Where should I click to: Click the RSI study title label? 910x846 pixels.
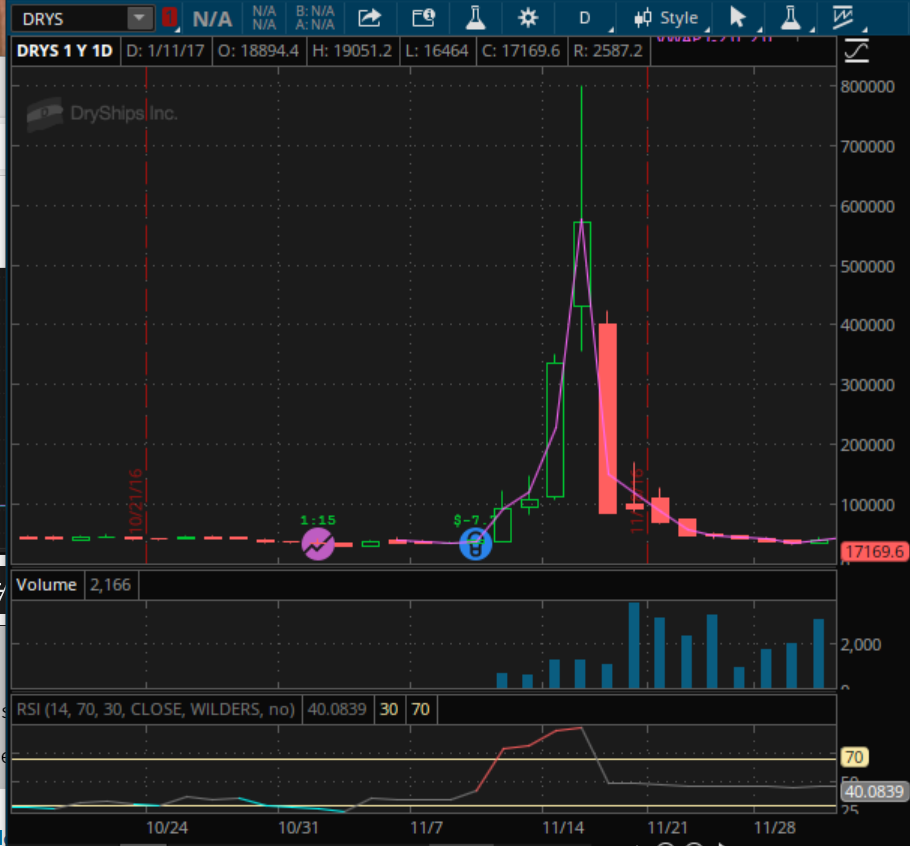pos(156,710)
